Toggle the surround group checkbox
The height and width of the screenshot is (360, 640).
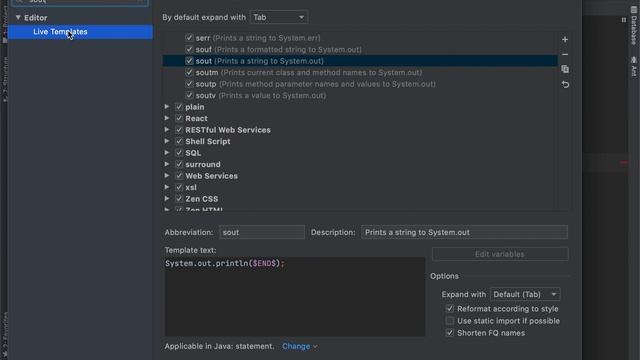coord(179,164)
